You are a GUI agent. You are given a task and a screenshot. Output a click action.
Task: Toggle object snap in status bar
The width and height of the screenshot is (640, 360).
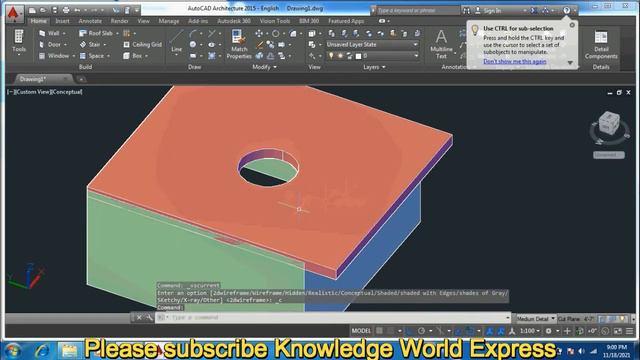[469, 331]
